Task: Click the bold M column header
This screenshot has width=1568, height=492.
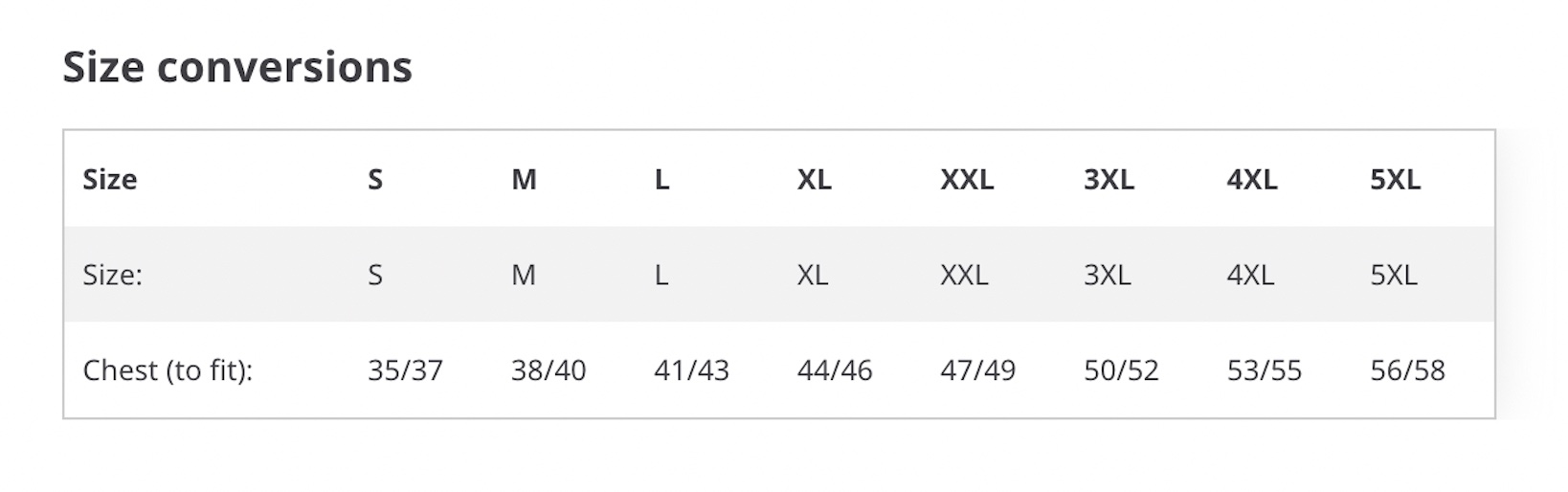Action: coord(524,179)
